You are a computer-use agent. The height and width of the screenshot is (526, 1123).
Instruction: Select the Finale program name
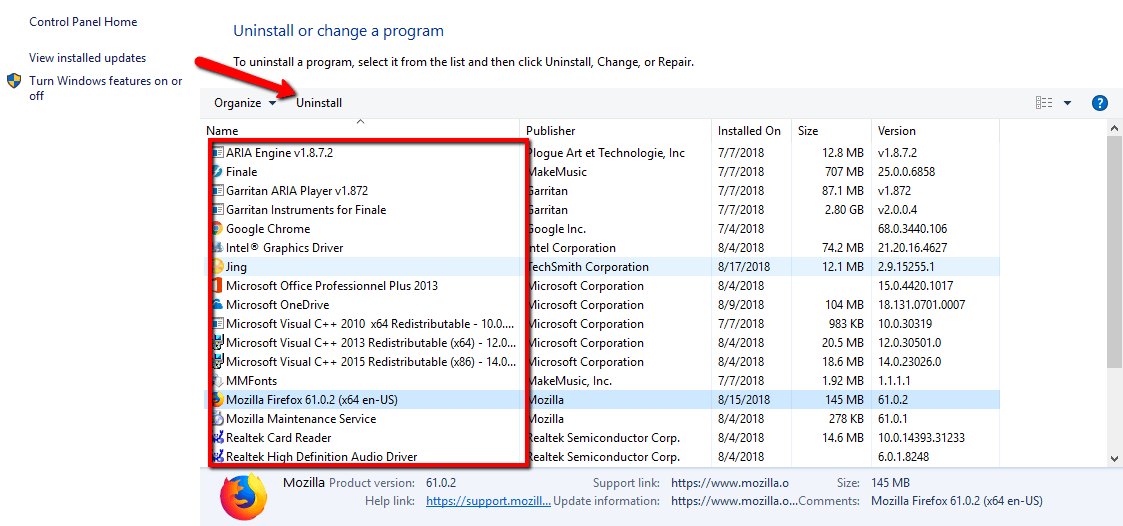click(241, 172)
